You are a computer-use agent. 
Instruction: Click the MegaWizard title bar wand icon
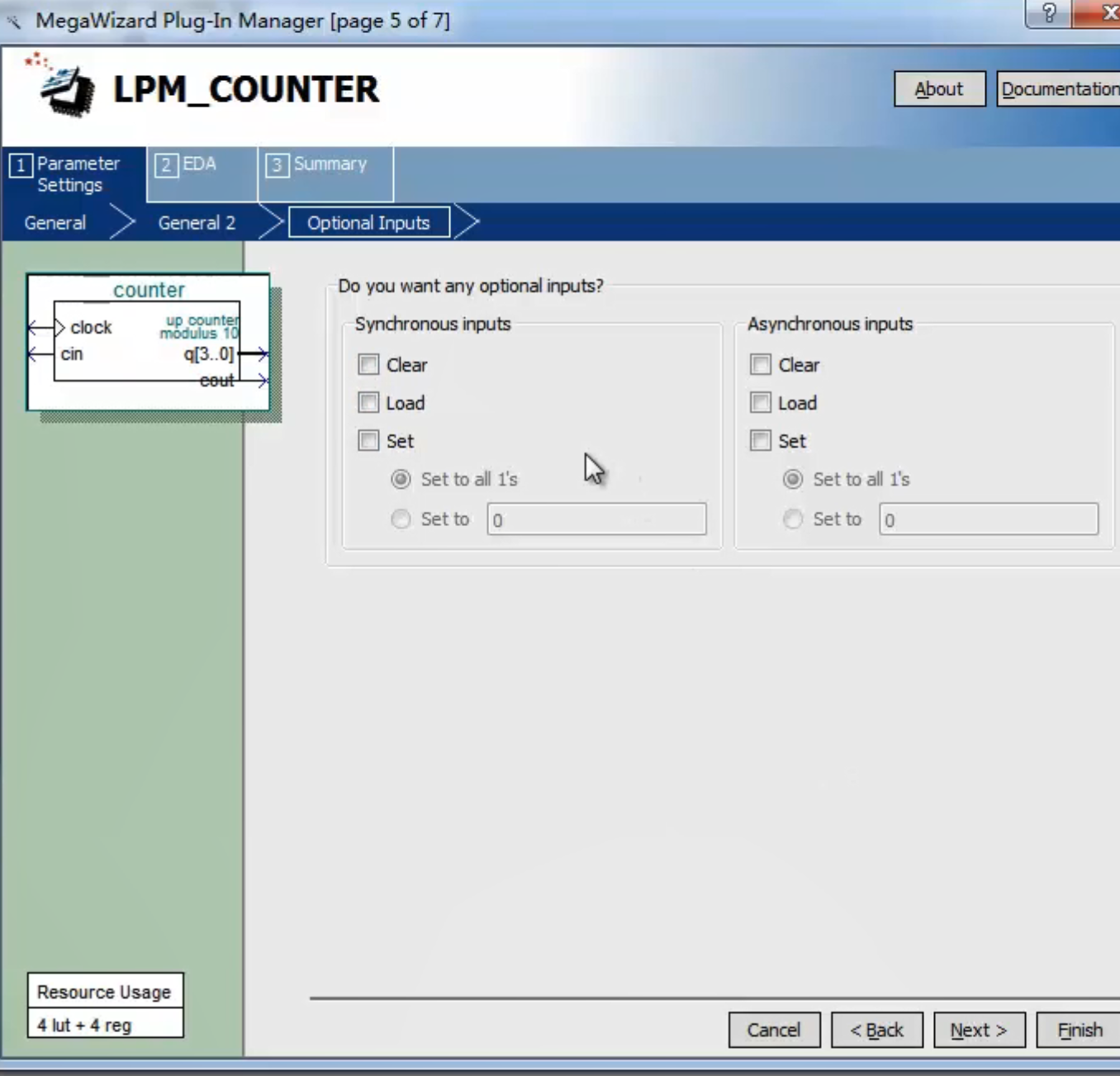(x=14, y=21)
